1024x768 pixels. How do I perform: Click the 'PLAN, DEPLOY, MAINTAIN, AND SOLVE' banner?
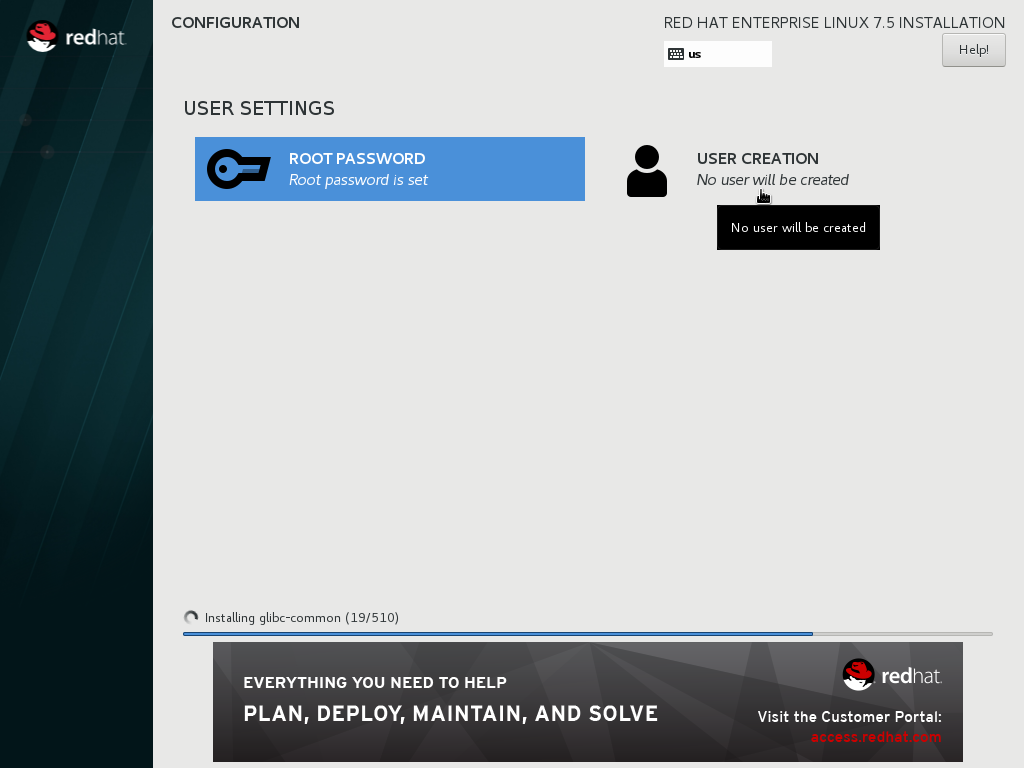point(451,714)
